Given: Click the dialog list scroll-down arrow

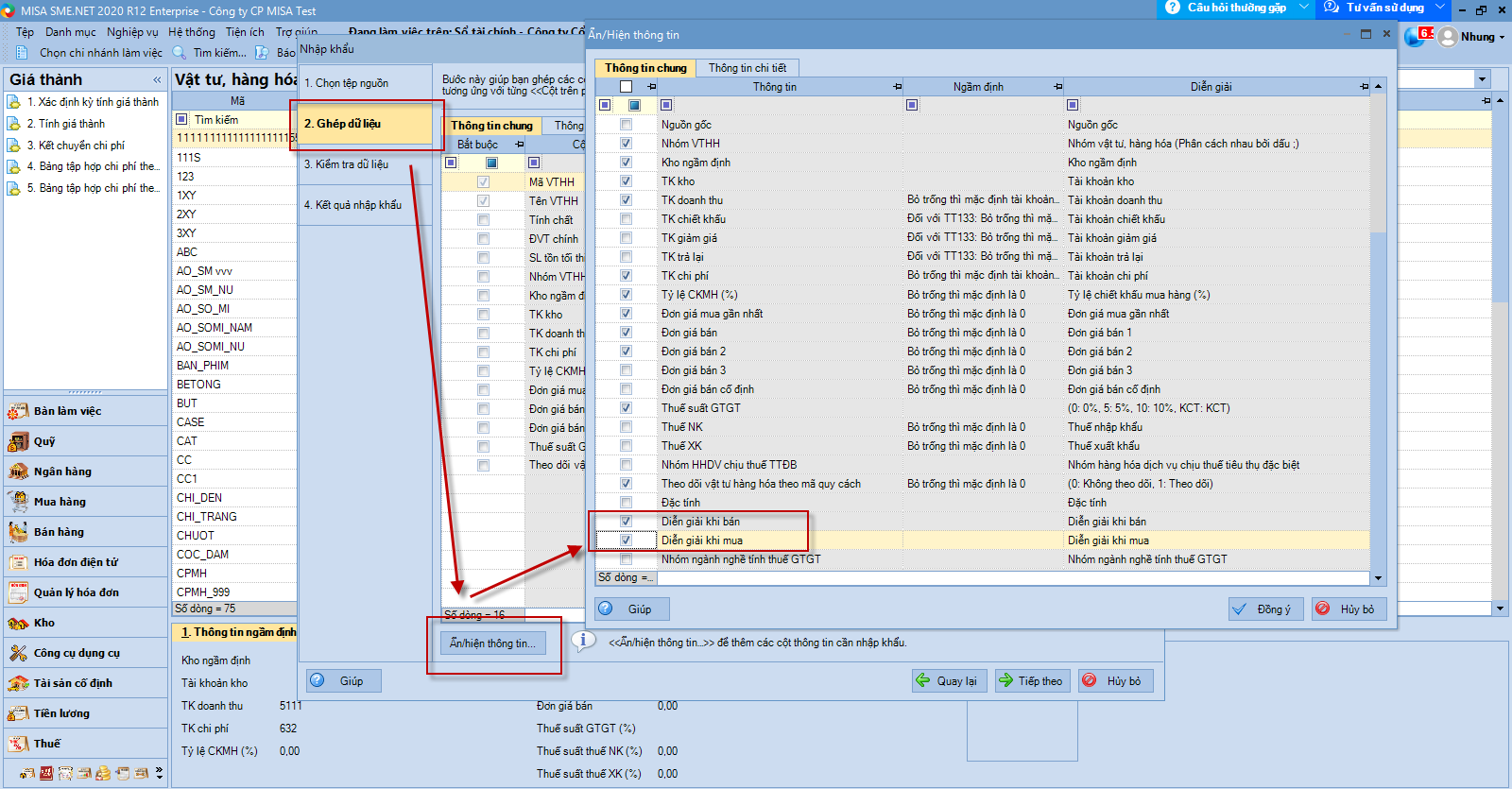Looking at the screenshot, I should point(1378,578).
